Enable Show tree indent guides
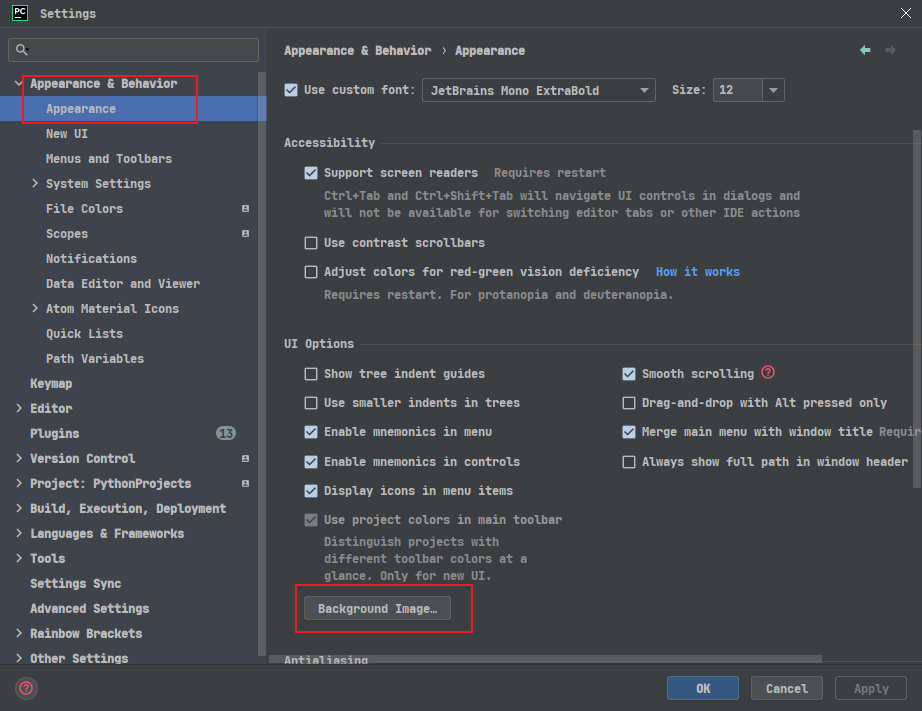The width and height of the screenshot is (922, 711). click(311, 374)
